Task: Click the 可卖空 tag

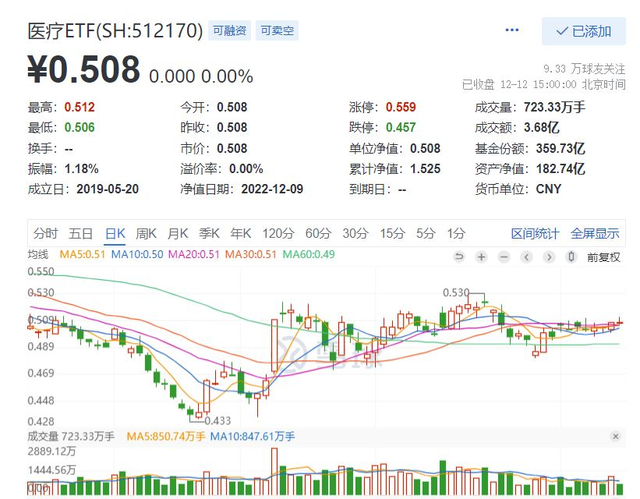Action: click(x=277, y=31)
